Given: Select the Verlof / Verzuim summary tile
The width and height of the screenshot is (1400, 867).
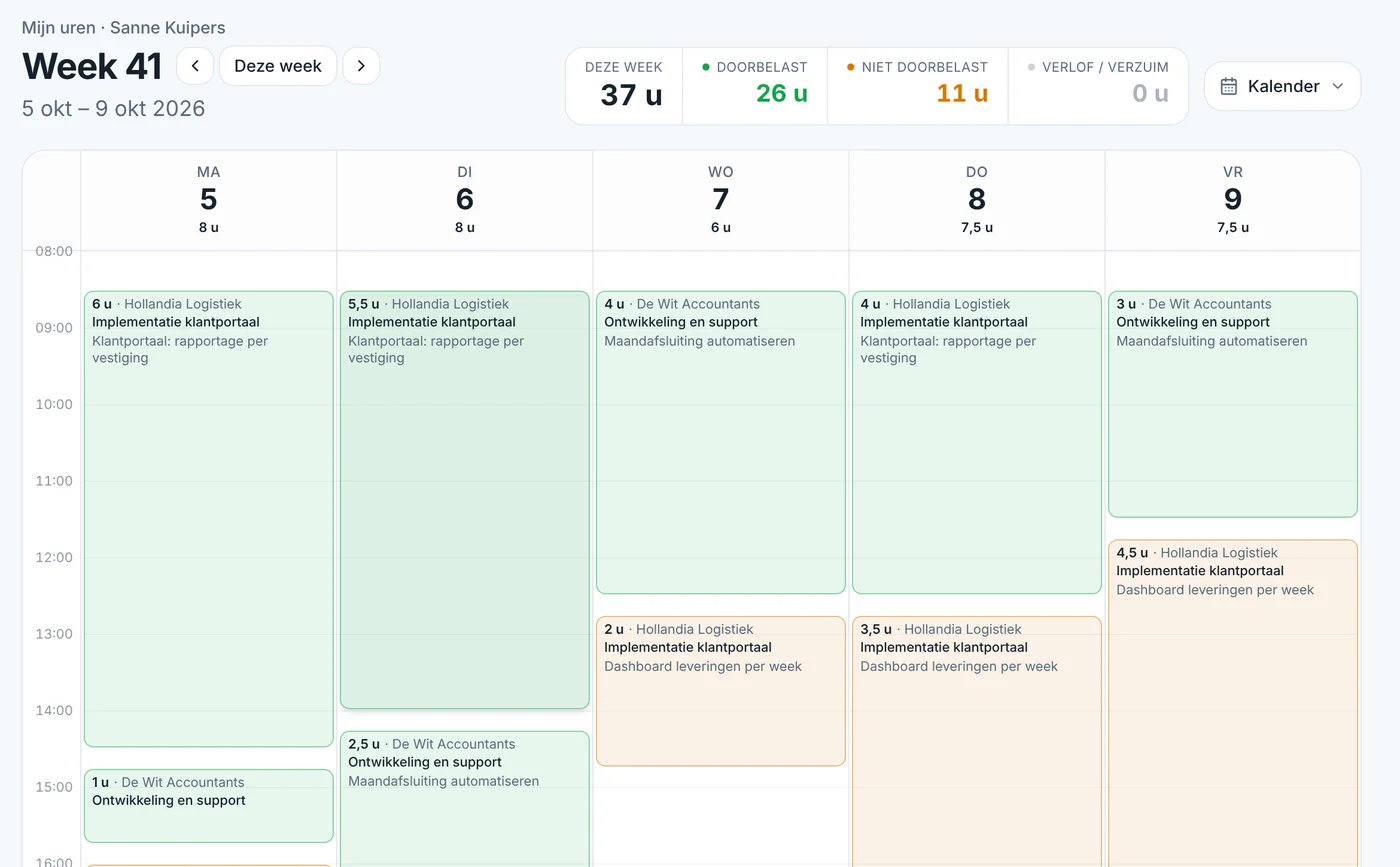Looking at the screenshot, I should point(1098,86).
